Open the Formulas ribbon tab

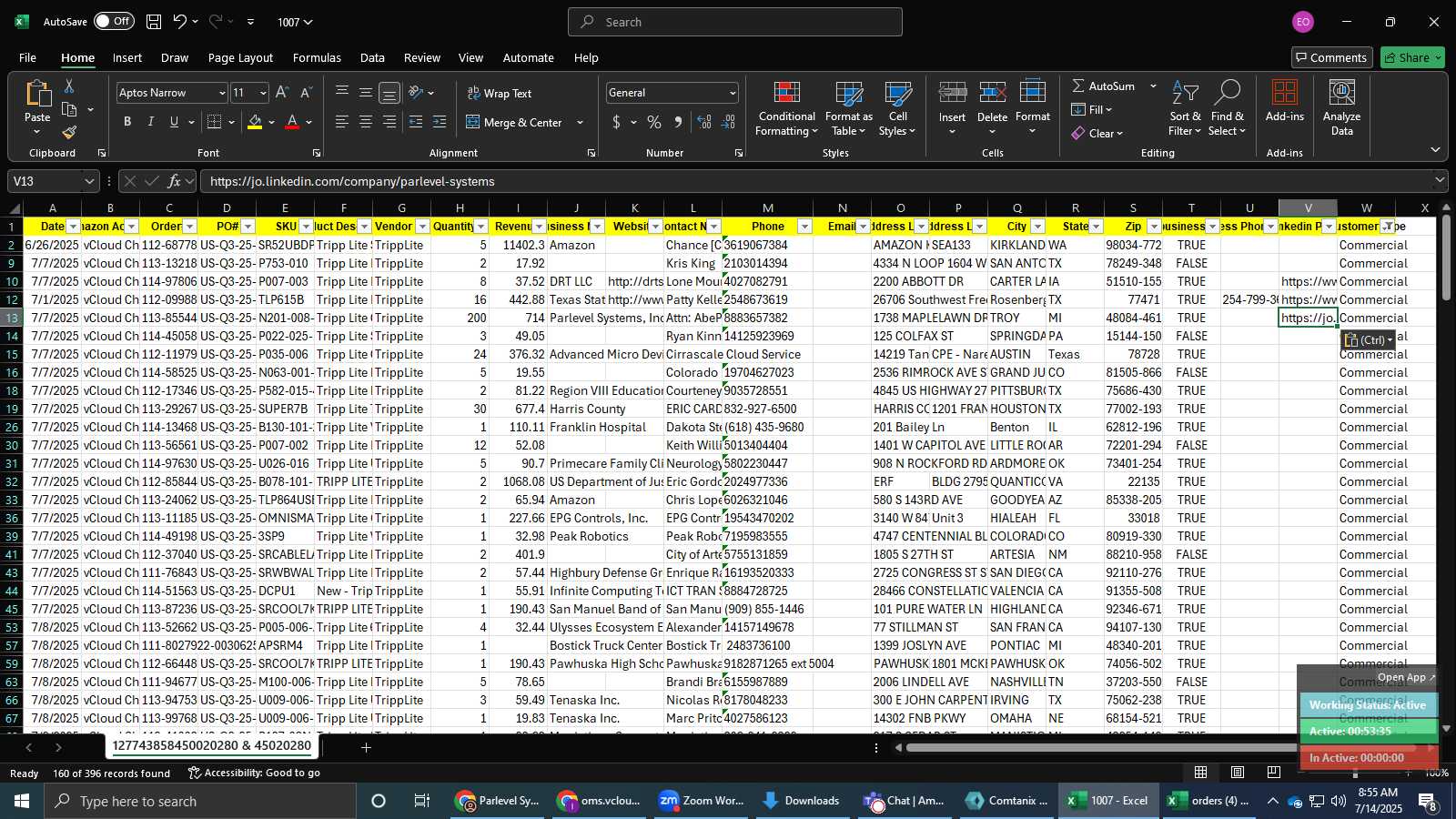pyautogui.click(x=317, y=57)
